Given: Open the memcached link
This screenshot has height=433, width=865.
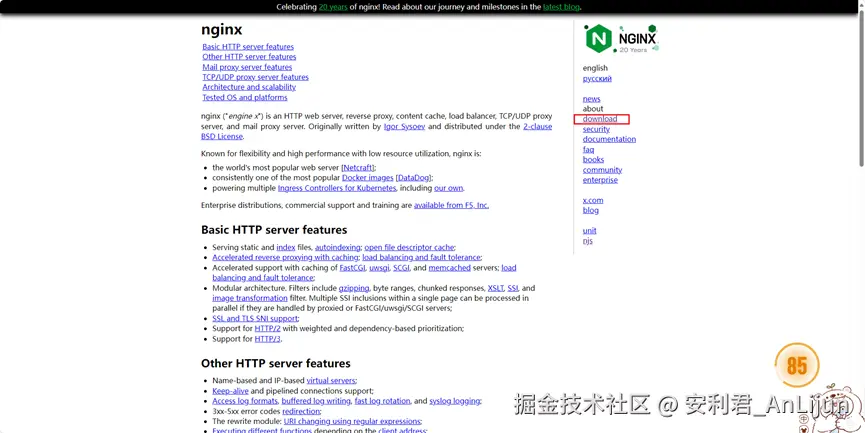Looking at the screenshot, I should (450, 268).
